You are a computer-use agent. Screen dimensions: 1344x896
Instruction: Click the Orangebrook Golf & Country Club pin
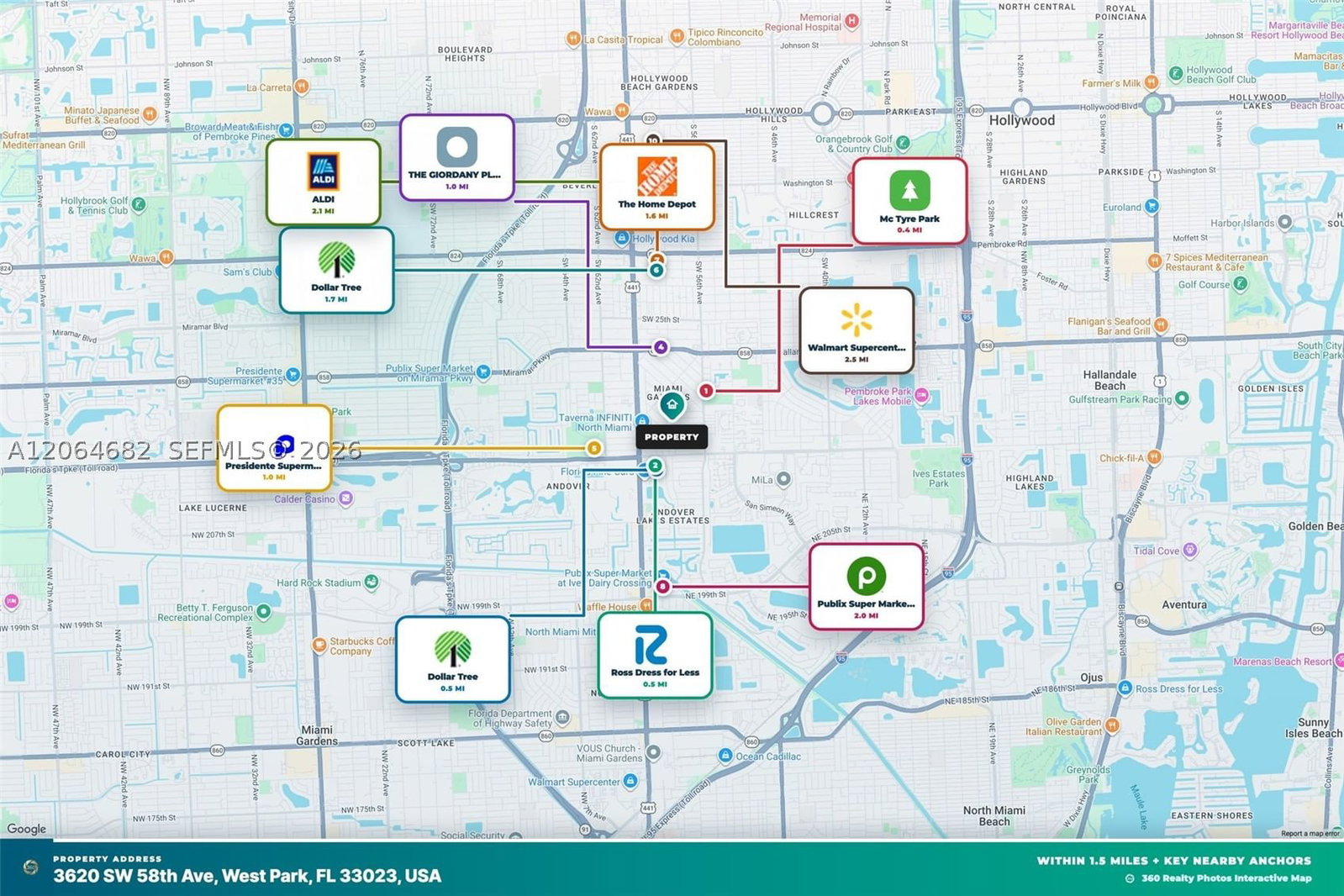tap(903, 143)
